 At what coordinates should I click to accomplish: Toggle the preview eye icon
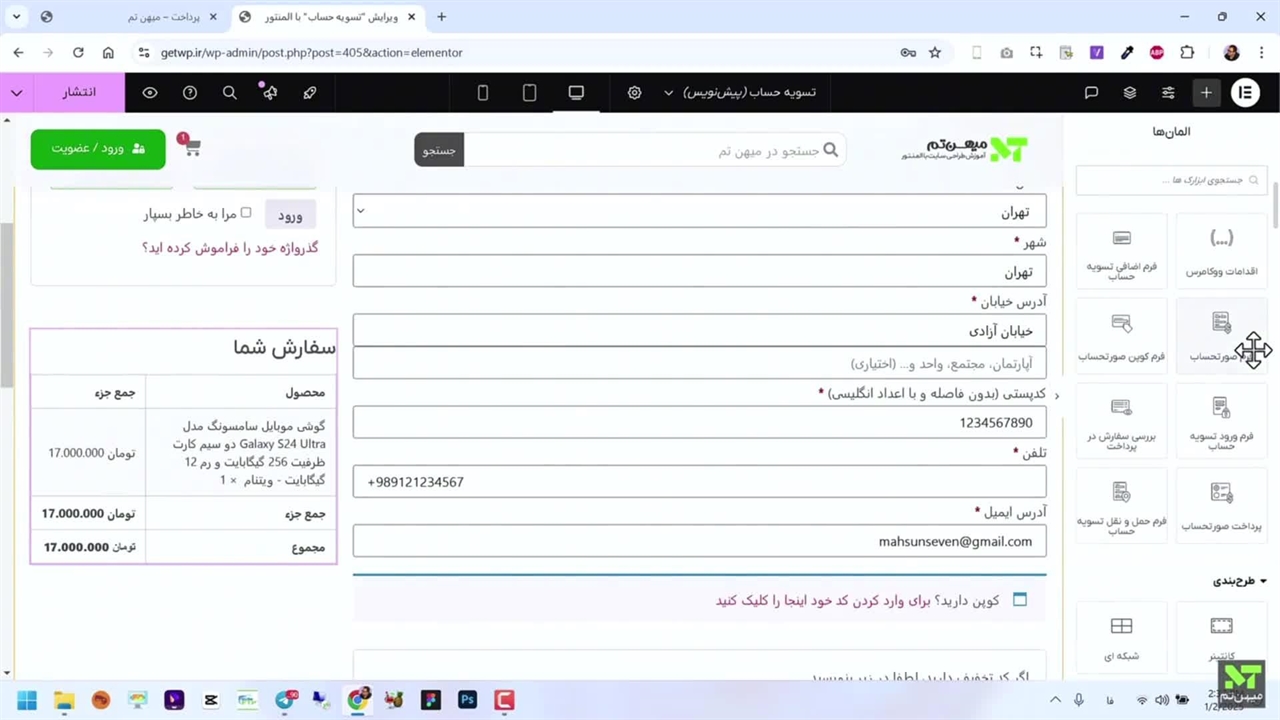150,92
